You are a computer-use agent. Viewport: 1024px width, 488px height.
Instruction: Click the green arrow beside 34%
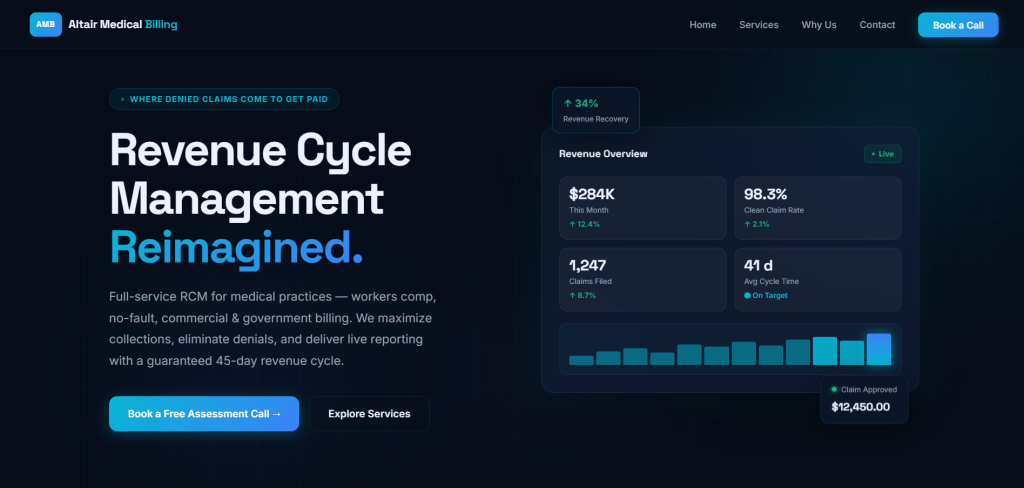tap(568, 103)
